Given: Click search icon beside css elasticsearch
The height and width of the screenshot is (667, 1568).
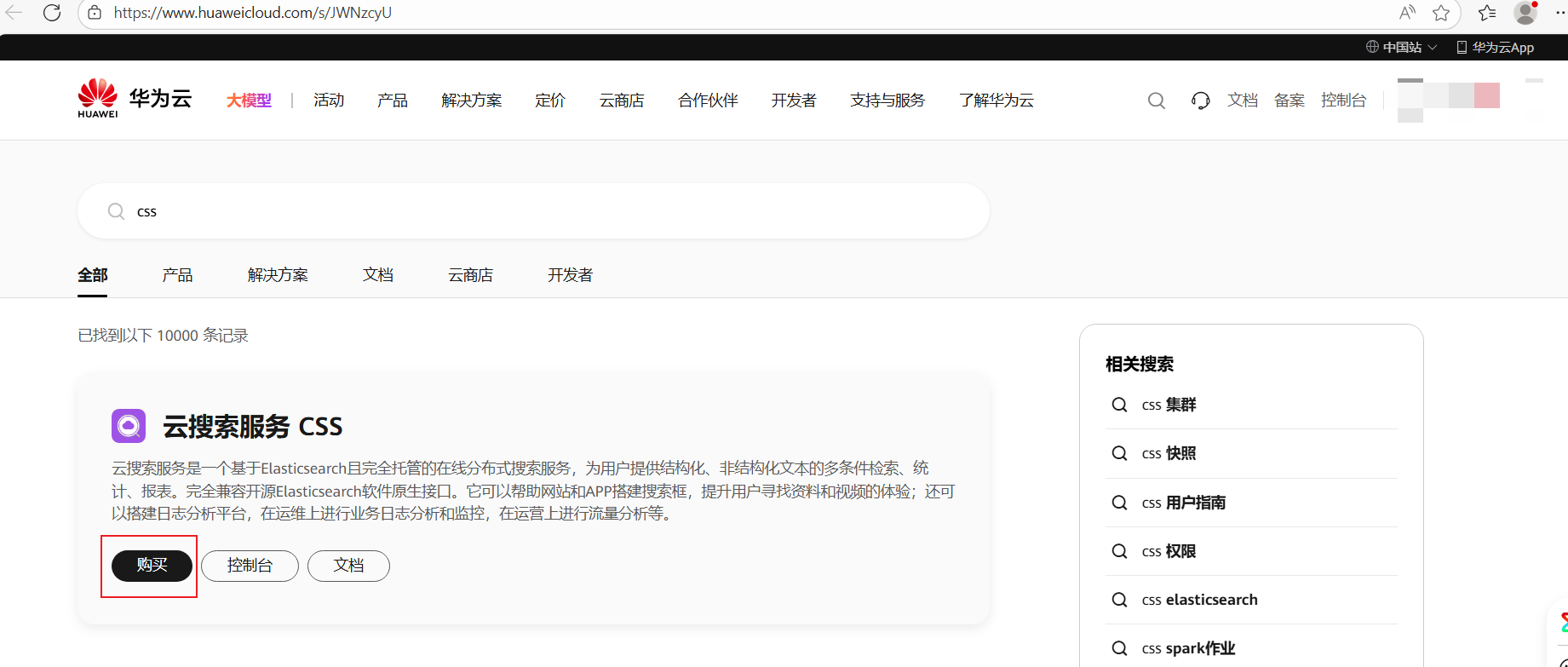Looking at the screenshot, I should click(x=1119, y=600).
